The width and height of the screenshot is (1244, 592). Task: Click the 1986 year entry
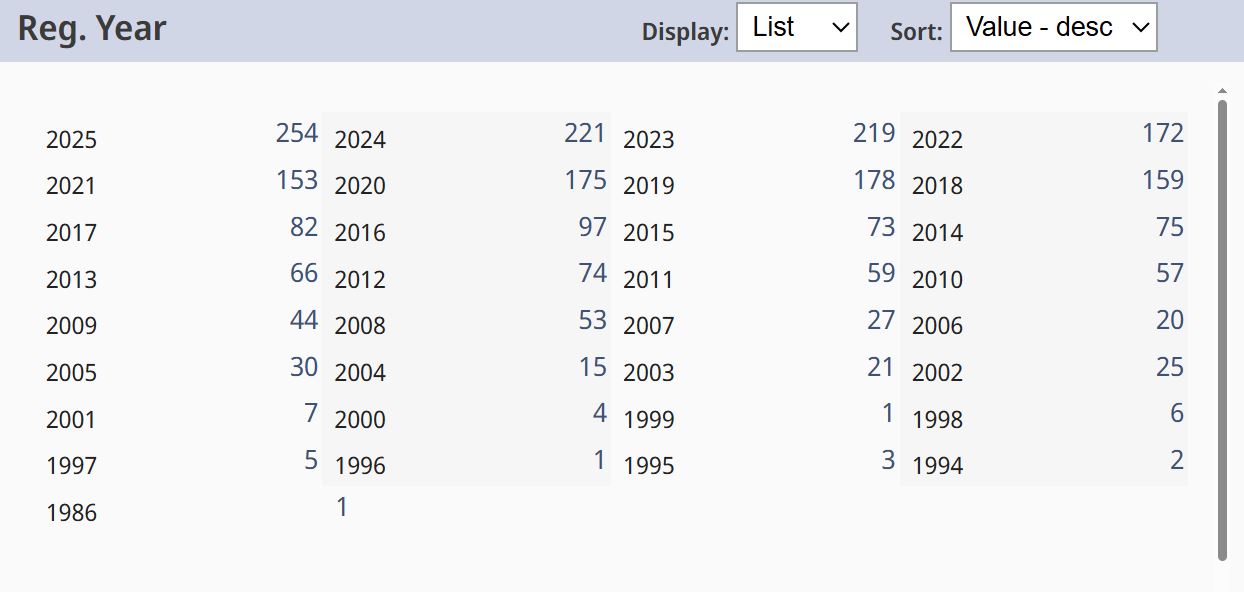(x=72, y=513)
